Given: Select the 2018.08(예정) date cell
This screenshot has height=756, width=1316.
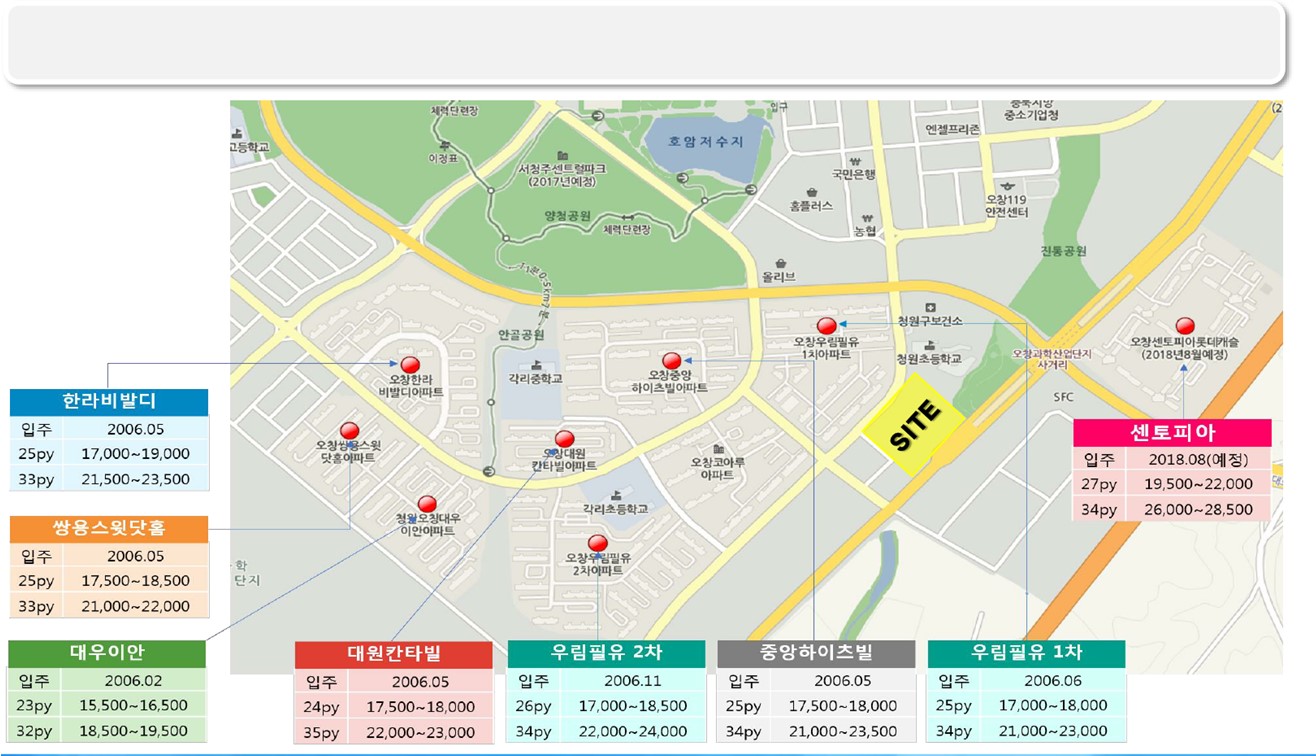Looking at the screenshot, I should [1198, 459].
